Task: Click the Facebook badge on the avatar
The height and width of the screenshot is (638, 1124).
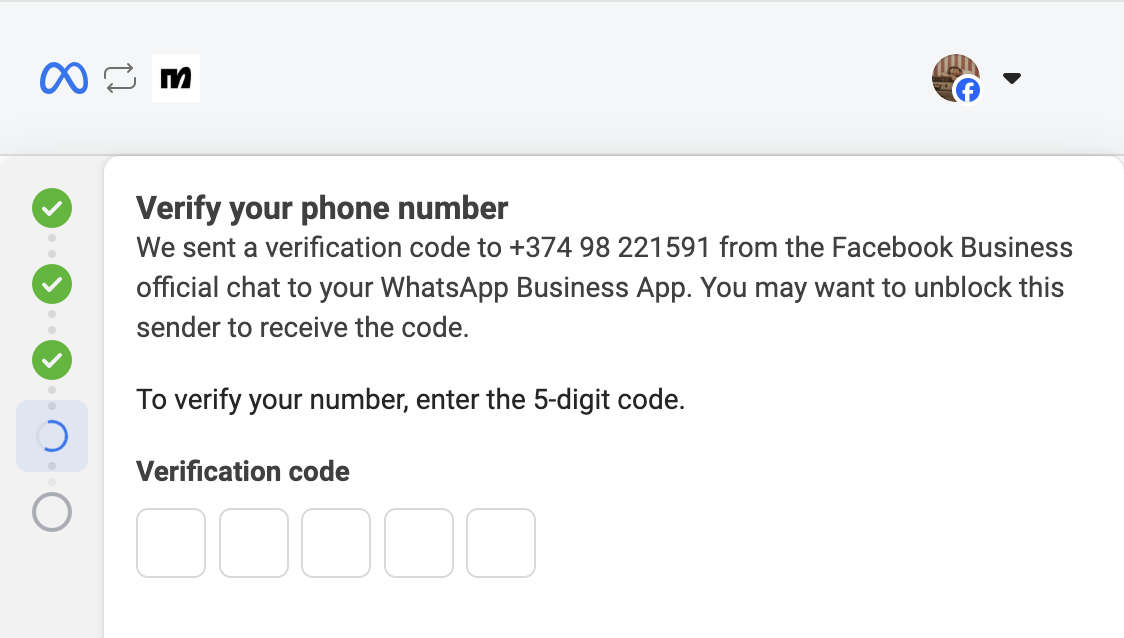Action: point(968,91)
